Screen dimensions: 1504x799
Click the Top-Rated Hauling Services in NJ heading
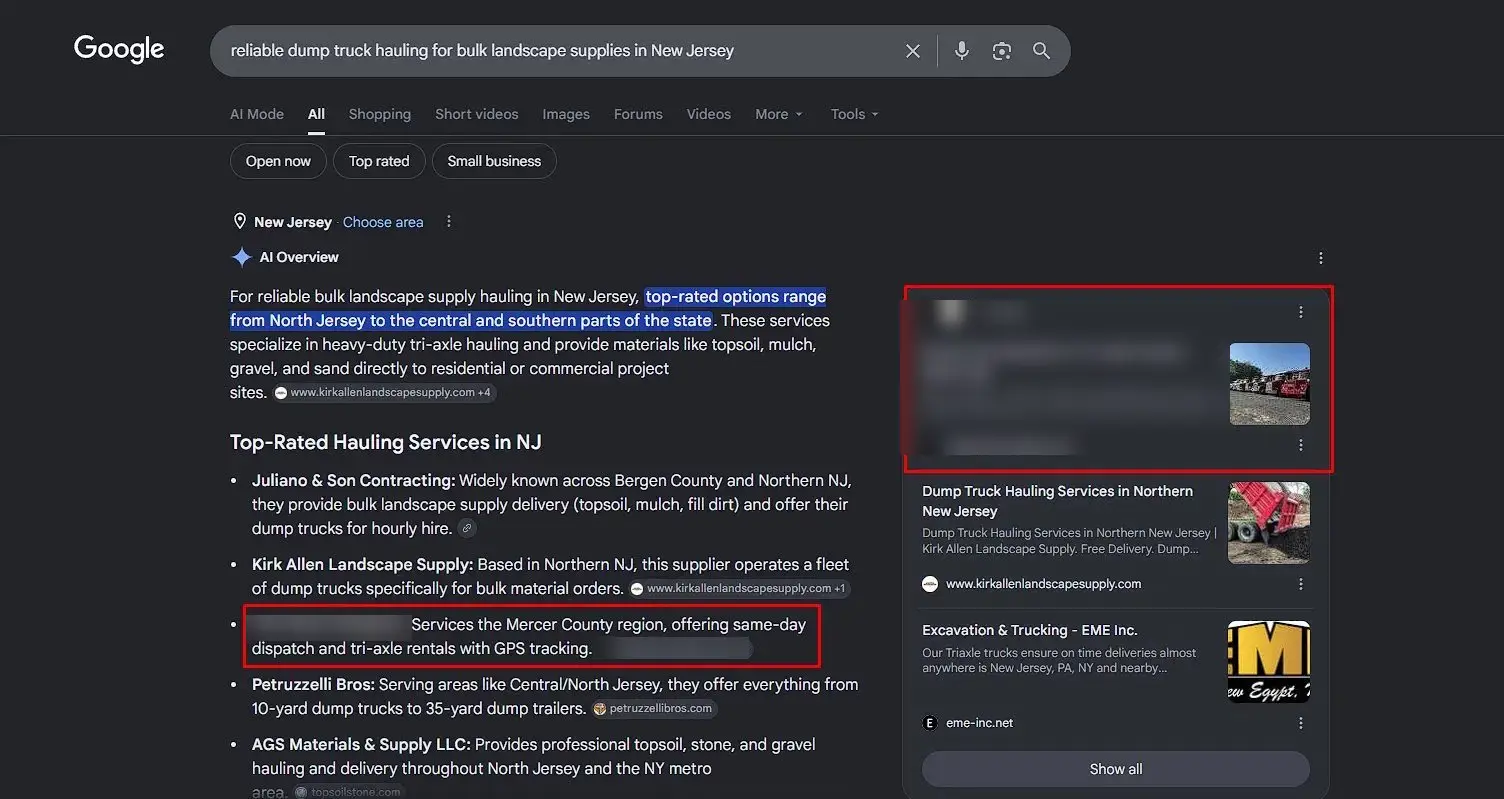[386, 442]
